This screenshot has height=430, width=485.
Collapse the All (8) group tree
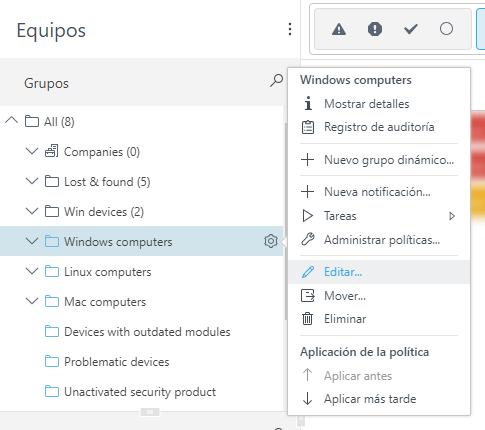[x=12, y=120]
